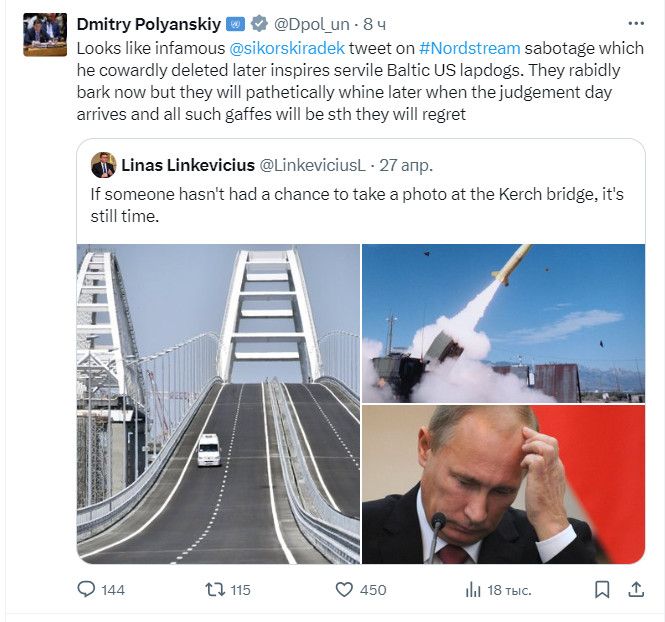This screenshot has height=622, width=665.
Task: Like the tweet with the heart icon
Action: pos(344,590)
